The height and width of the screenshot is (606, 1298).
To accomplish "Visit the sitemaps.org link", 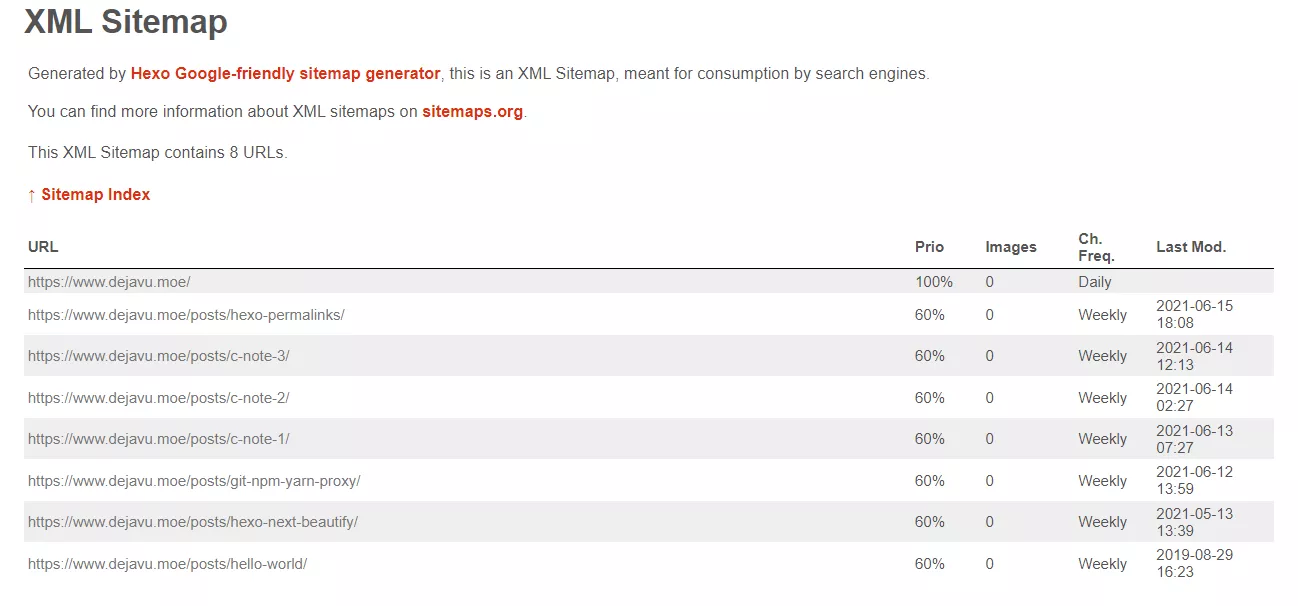I will tap(472, 111).
